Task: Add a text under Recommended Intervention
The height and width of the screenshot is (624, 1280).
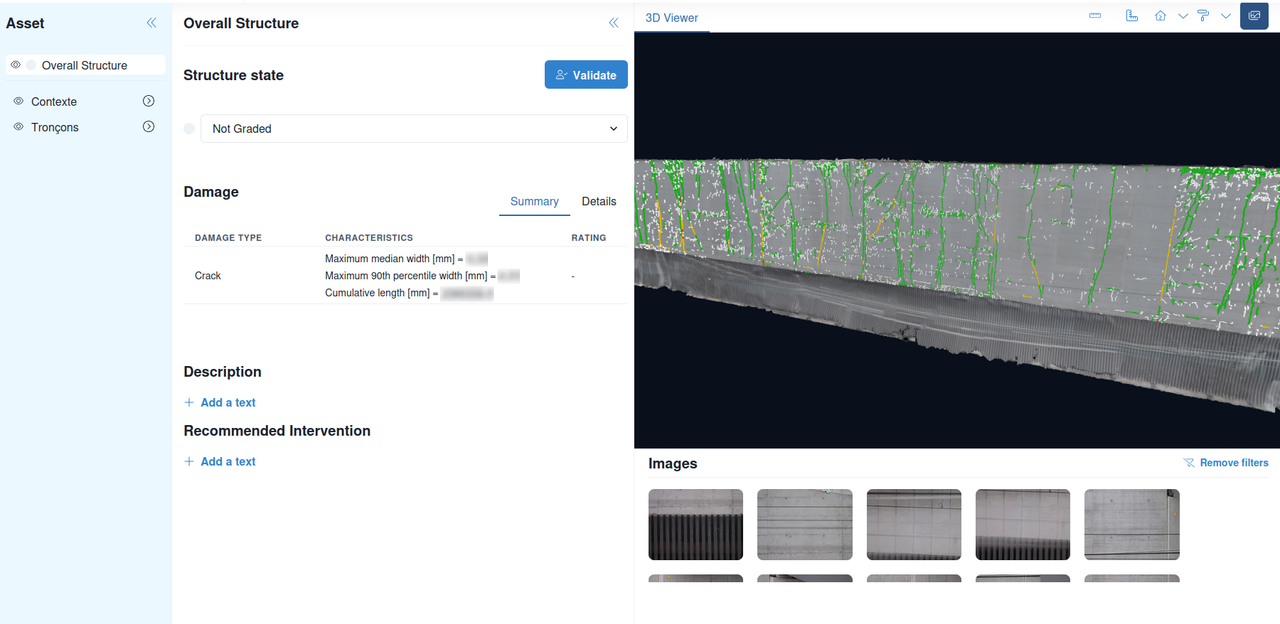Action: (x=220, y=461)
